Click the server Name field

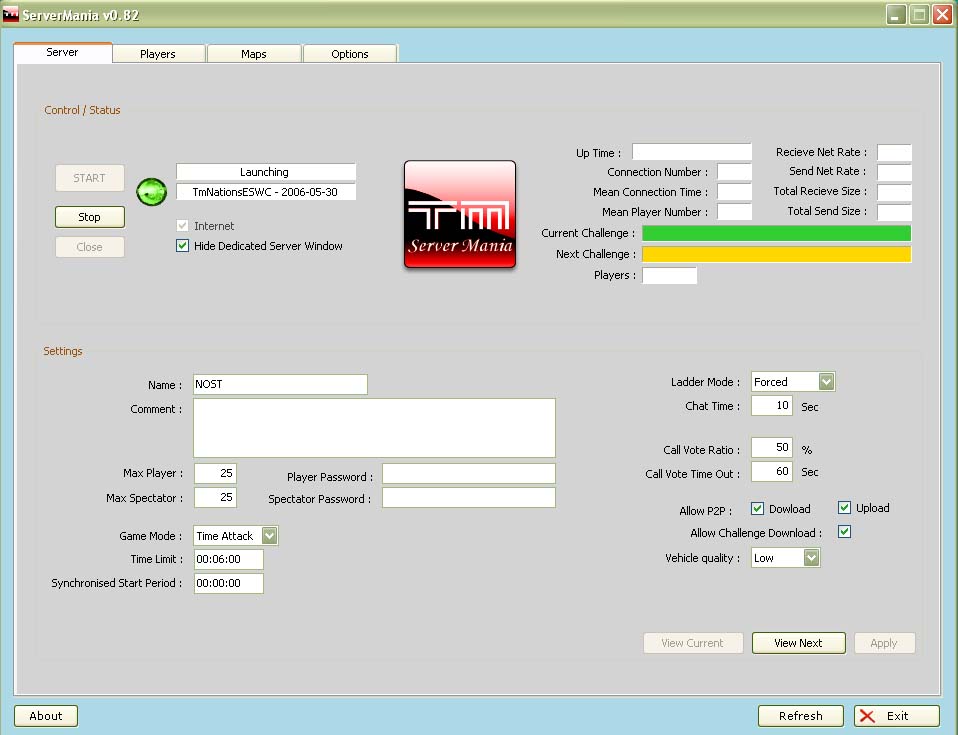280,384
